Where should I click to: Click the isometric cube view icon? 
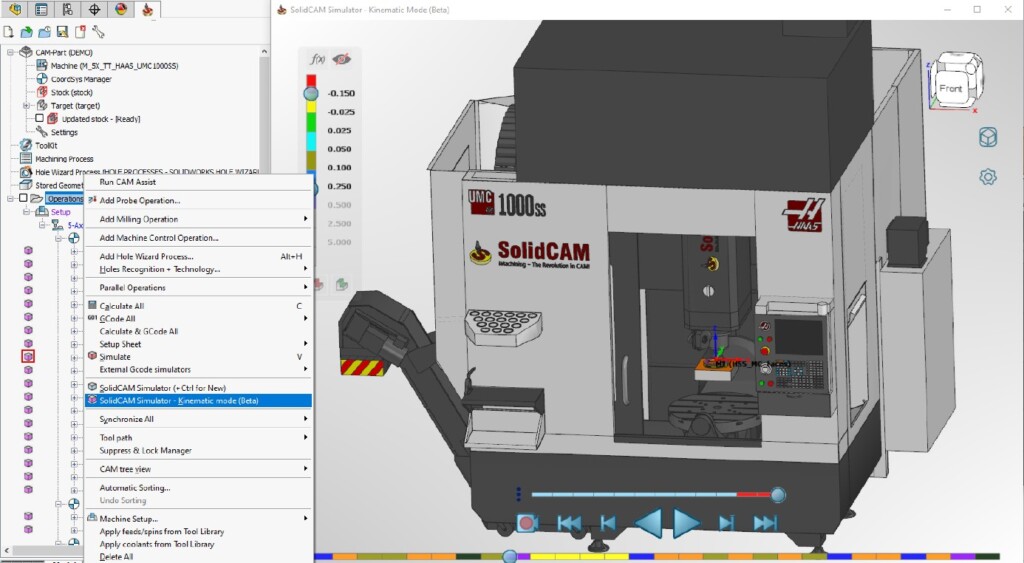coord(988,137)
